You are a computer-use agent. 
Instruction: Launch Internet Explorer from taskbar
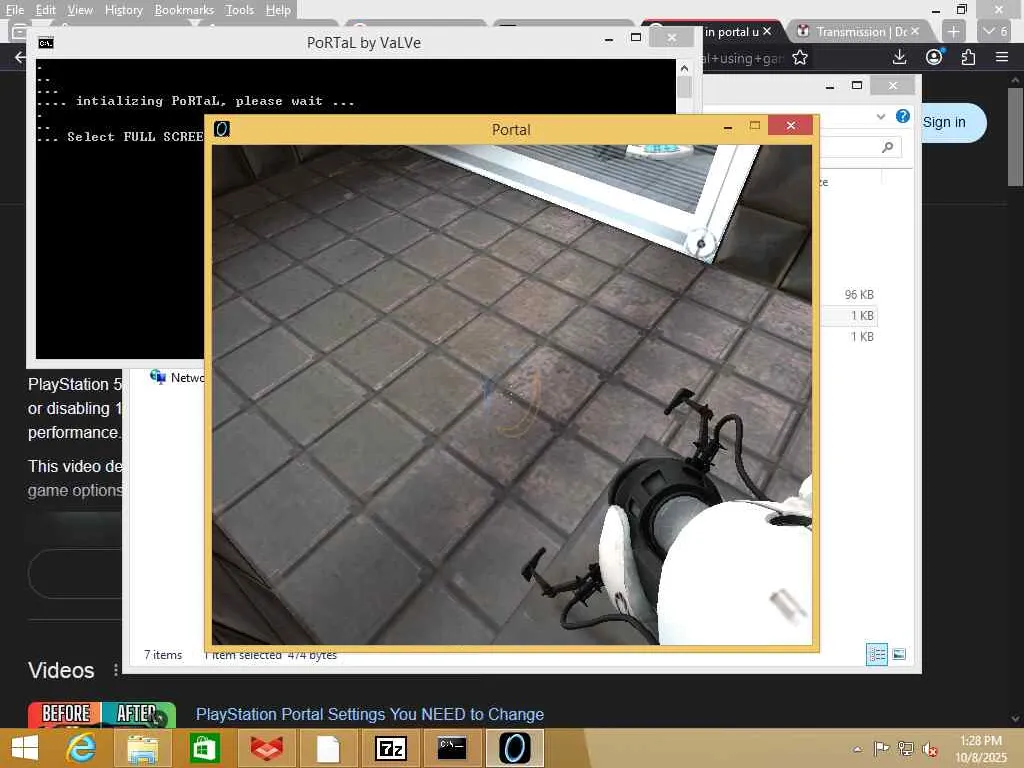[81, 748]
